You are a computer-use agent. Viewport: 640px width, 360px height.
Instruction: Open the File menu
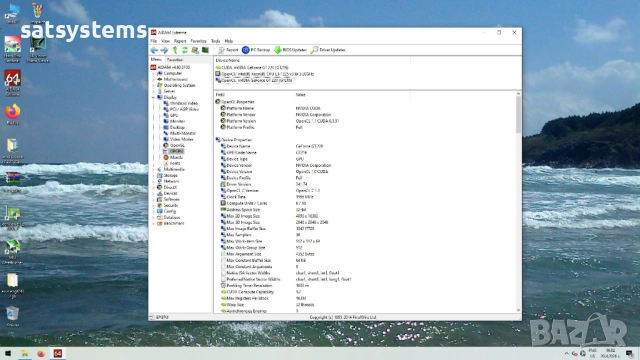pyautogui.click(x=153, y=41)
